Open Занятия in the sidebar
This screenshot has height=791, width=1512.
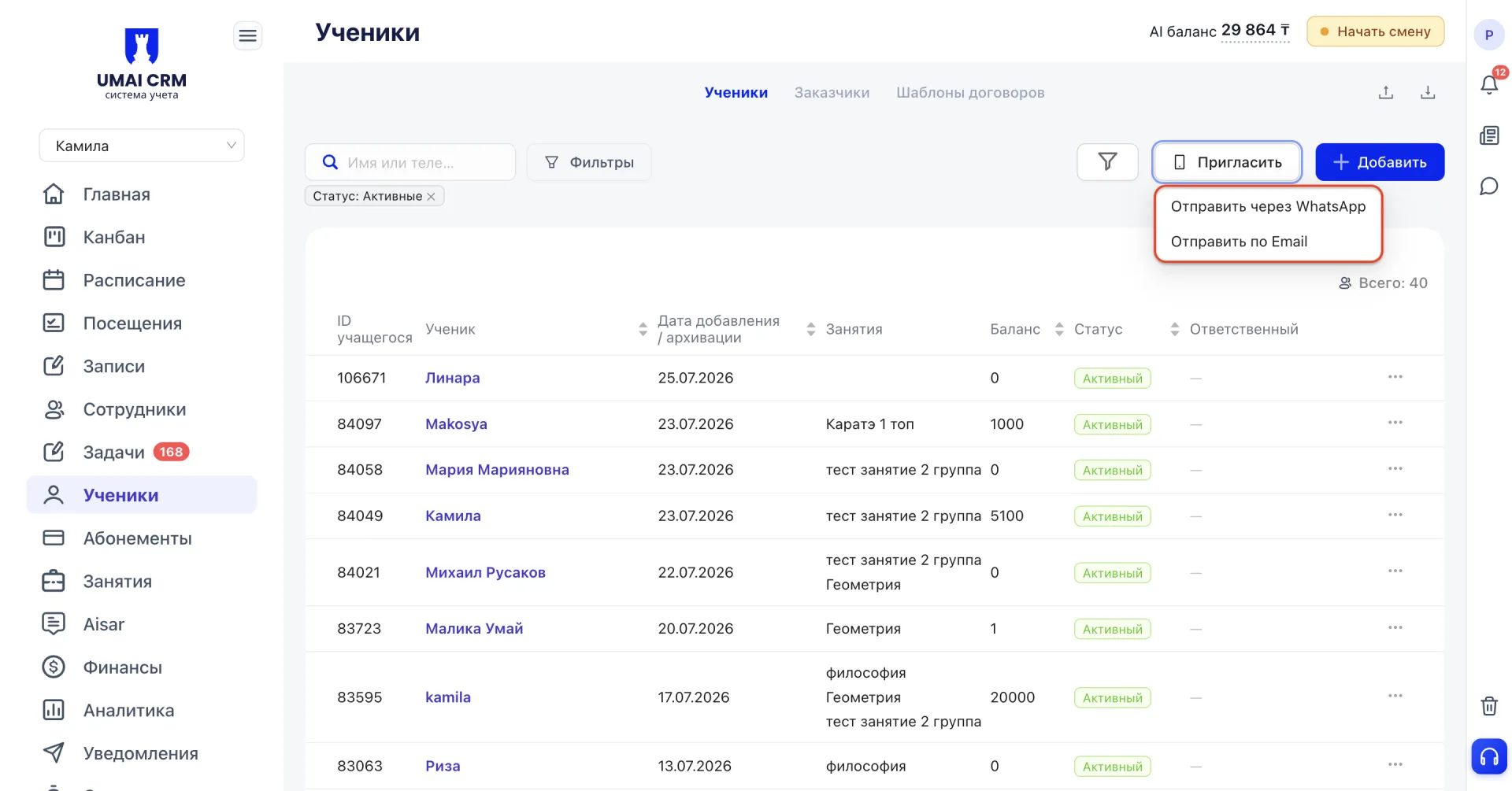(142, 582)
